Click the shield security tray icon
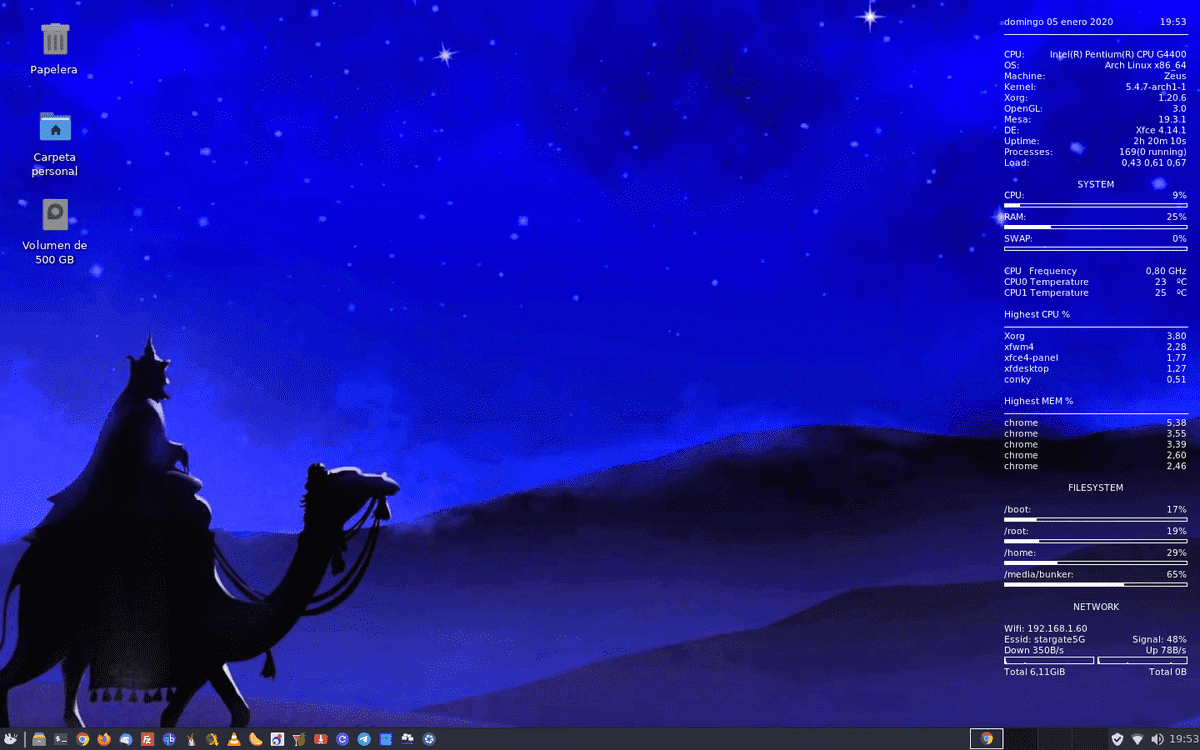Image resolution: width=1200 pixels, height=750 pixels. [1117, 739]
